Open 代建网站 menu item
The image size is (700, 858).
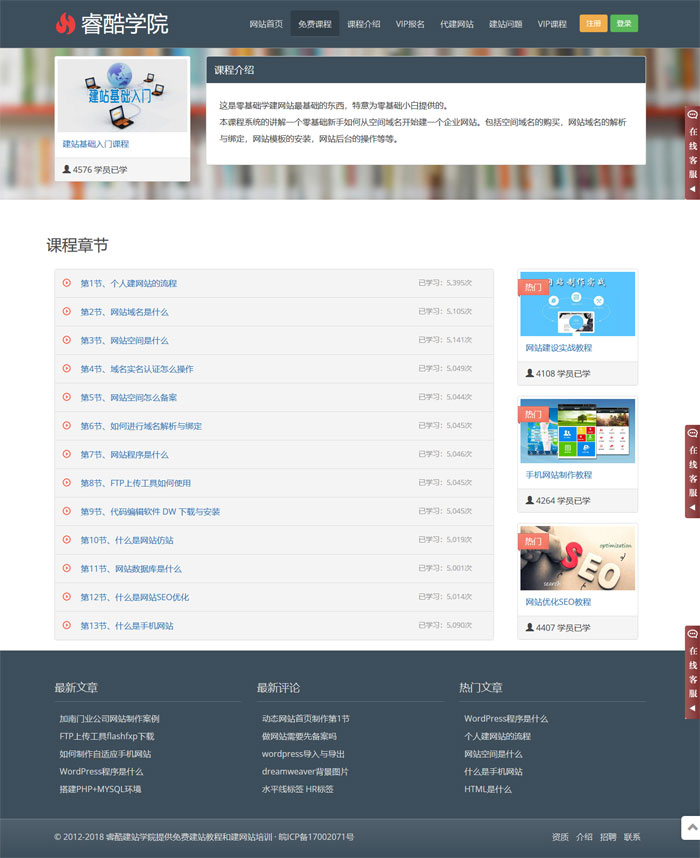[x=456, y=24]
